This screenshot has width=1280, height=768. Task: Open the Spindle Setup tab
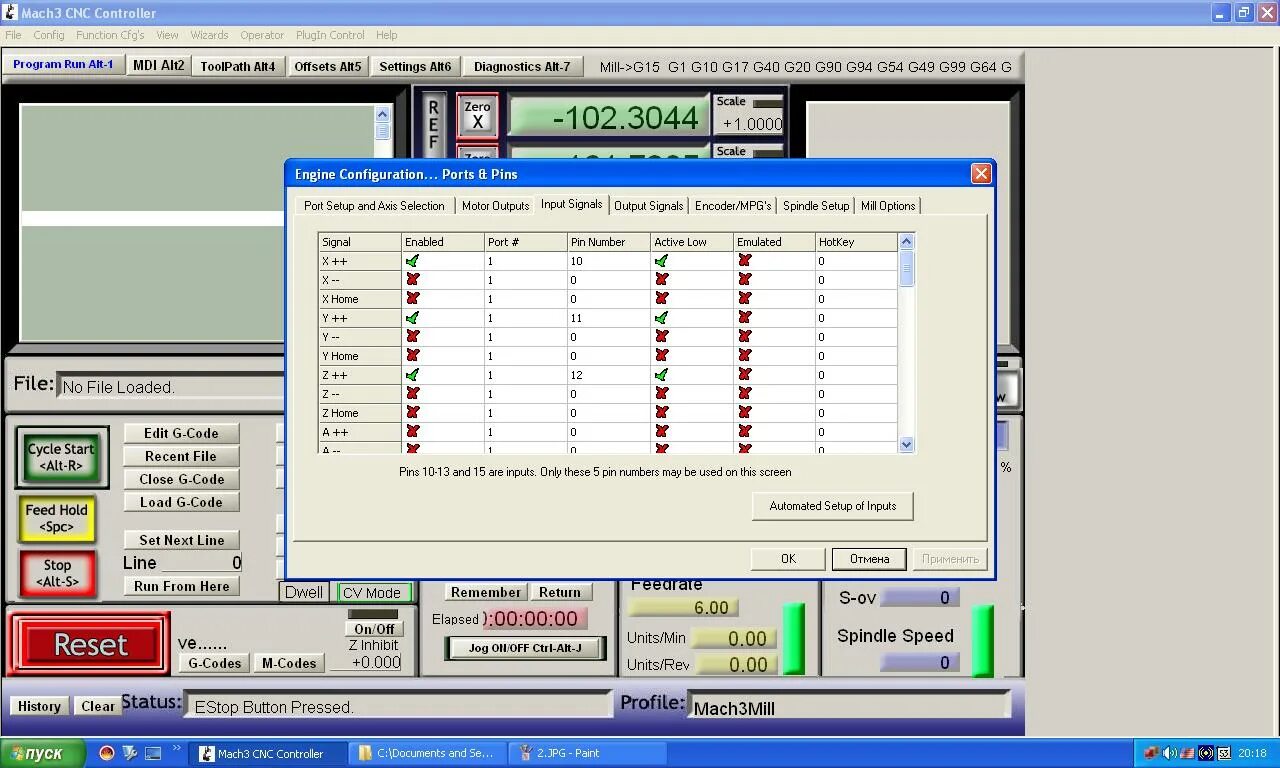pos(816,206)
